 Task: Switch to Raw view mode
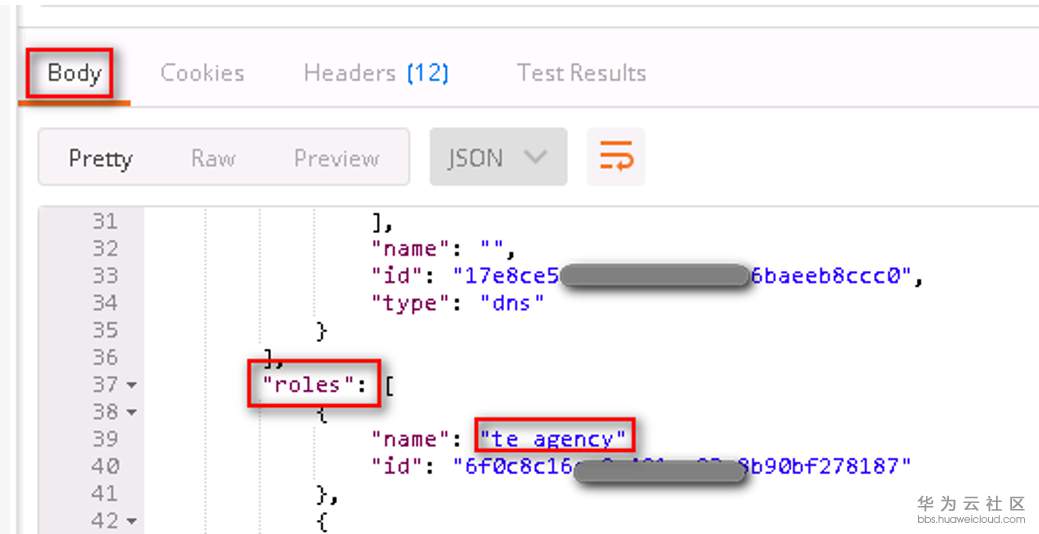(x=213, y=158)
